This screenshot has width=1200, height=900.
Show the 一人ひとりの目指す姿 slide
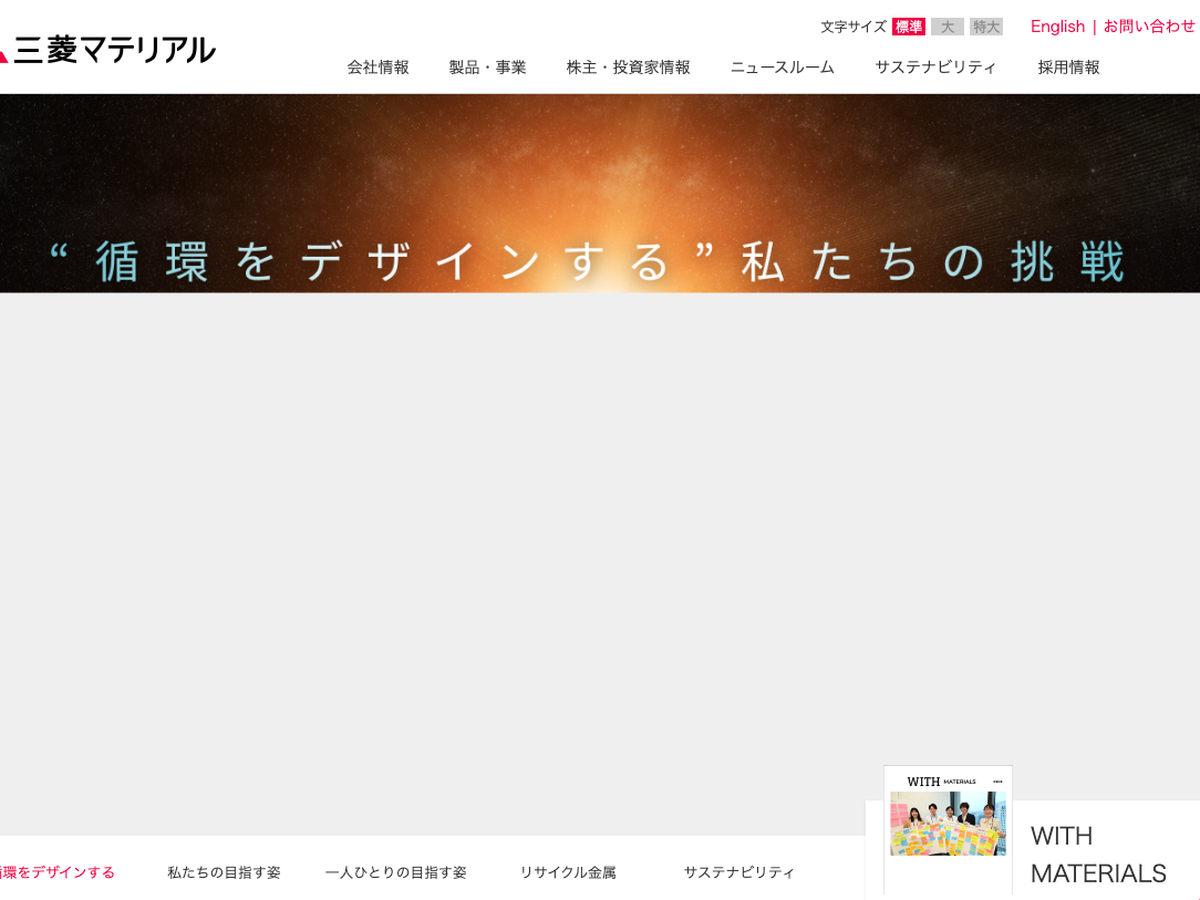point(396,872)
